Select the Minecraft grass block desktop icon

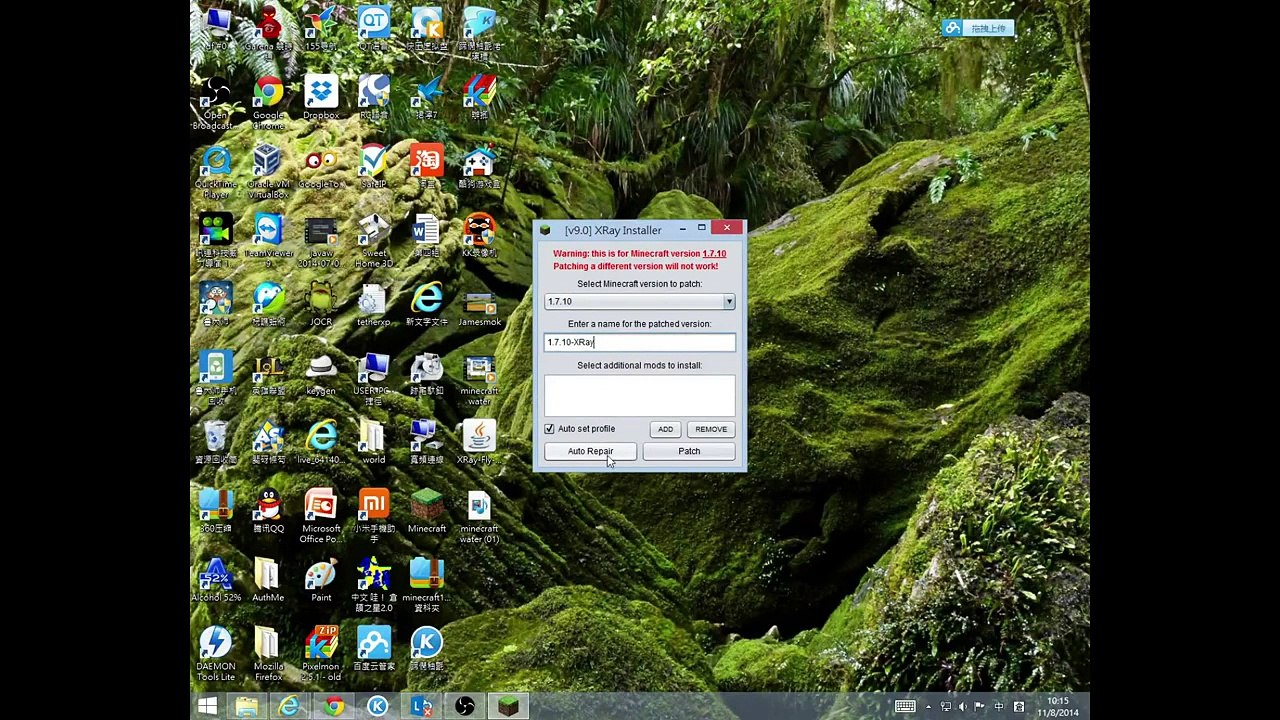427,511
